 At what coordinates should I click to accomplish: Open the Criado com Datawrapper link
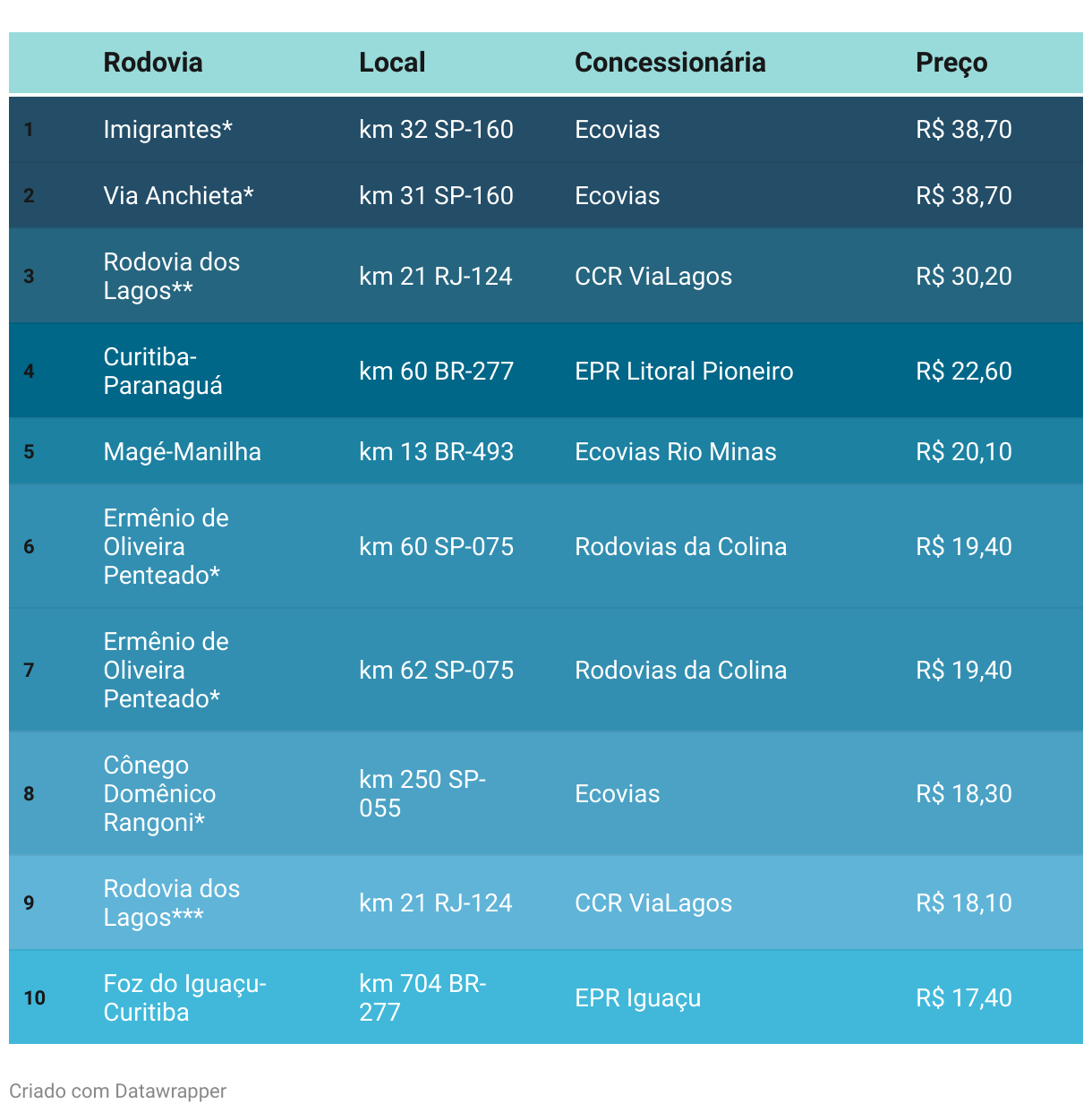(x=117, y=1091)
